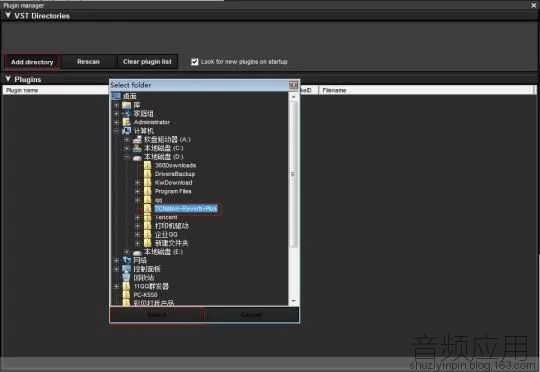This screenshot has height=372, width=540.
Task: Select the Tencent folder icon
Action: click(147, 217)
